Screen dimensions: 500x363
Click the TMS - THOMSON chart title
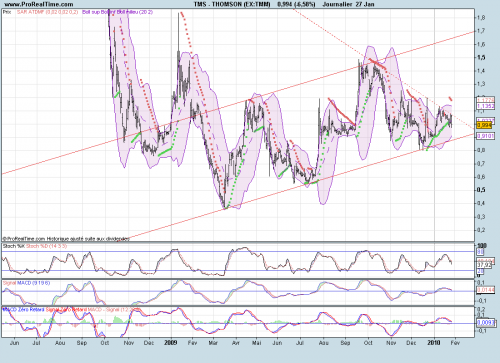(x=232, y=4)
